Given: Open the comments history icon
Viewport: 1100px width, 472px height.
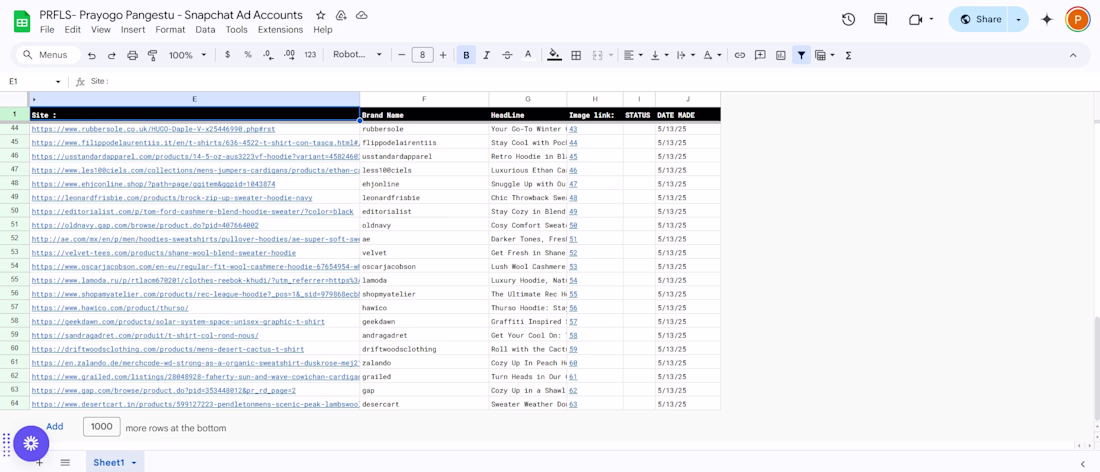Looking at the screenshot, I should pyautogui.click(x=880, y=20).
